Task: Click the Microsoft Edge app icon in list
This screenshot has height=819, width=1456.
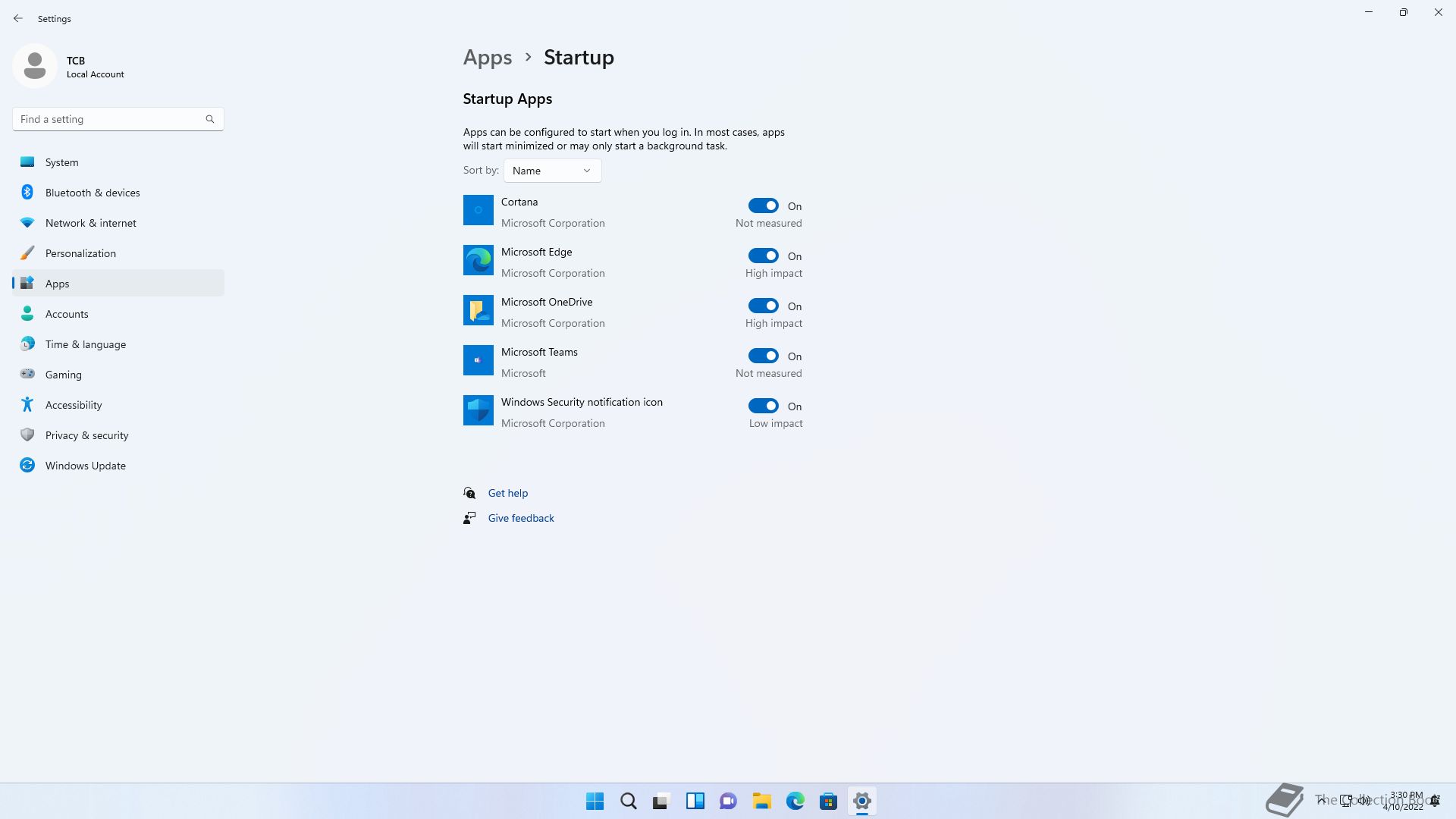Action: 479,260
